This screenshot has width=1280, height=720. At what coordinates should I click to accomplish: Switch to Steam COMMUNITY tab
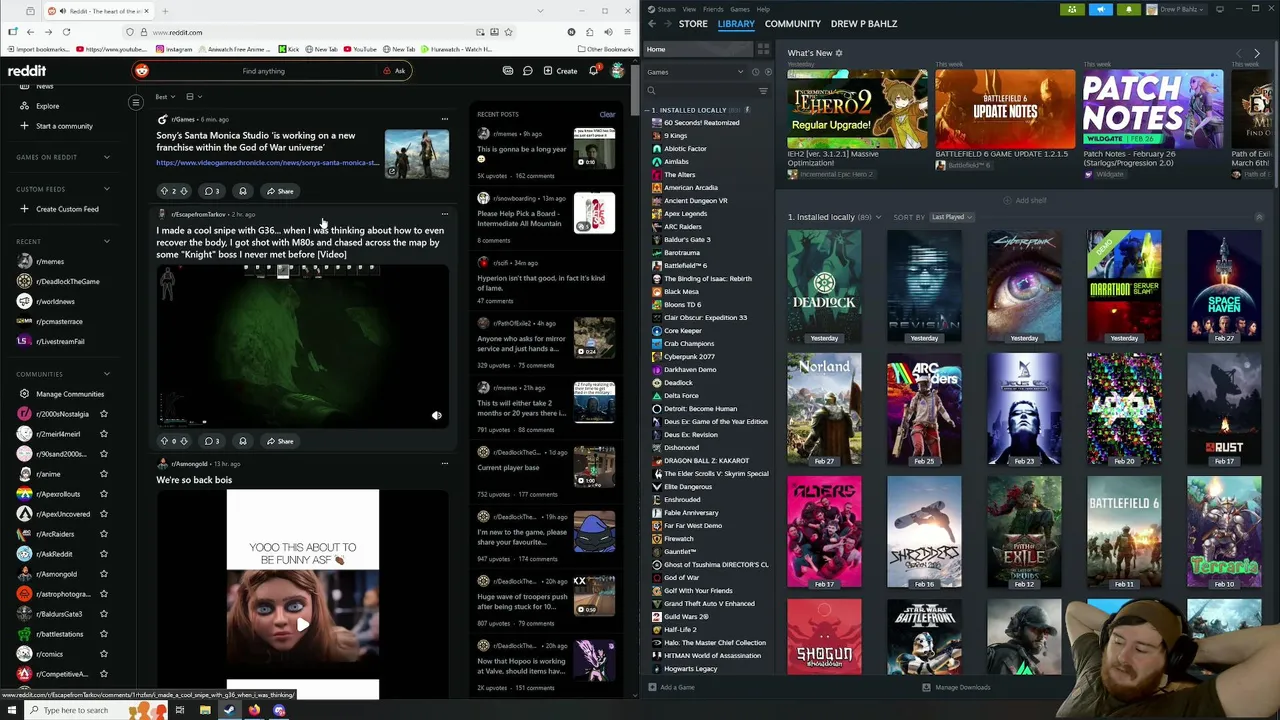(793, 24)
